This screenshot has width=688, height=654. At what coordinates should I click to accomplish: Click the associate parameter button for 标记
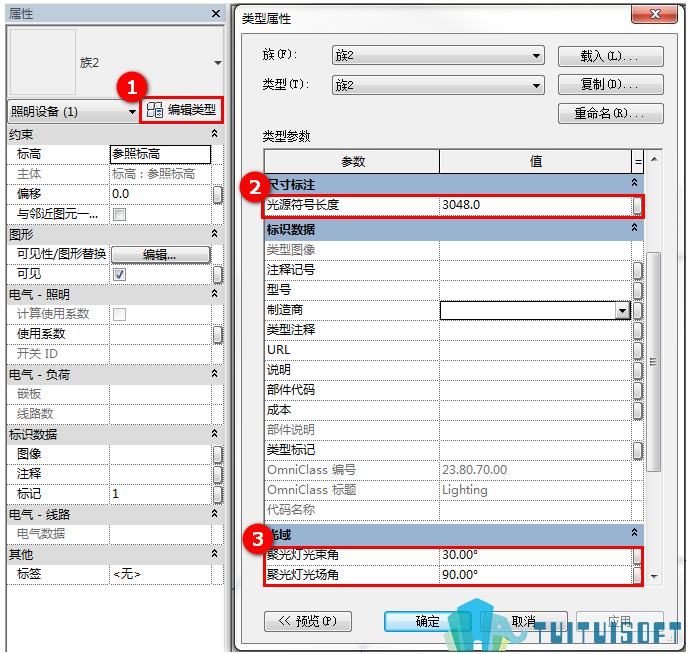218,494
